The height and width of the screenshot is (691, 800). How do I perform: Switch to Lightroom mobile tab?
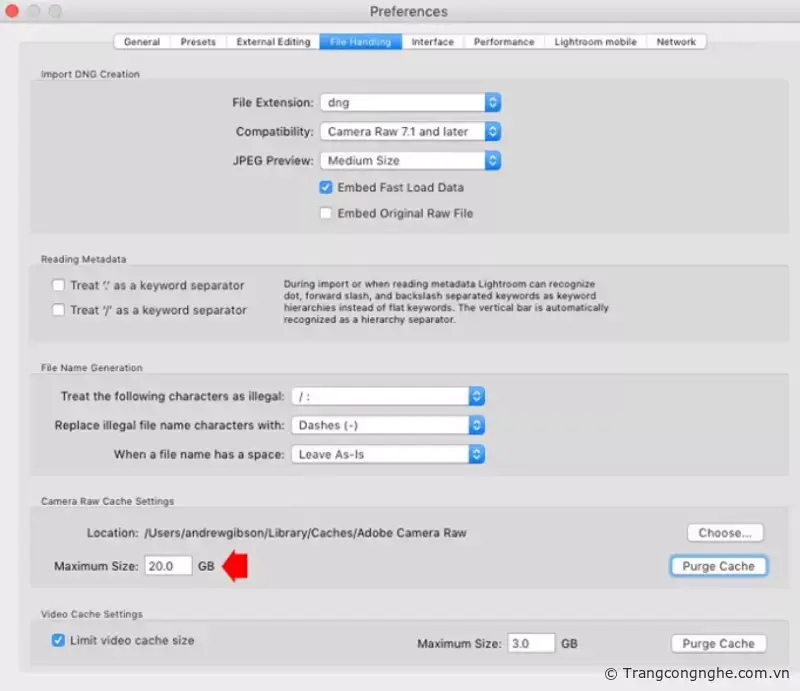point(594,42)
